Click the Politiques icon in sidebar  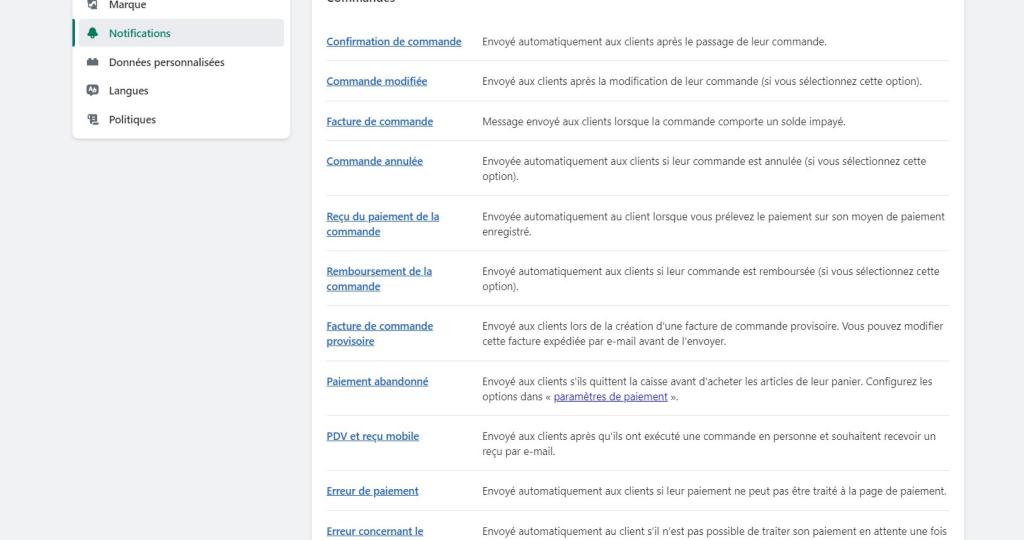coord(93,119)
